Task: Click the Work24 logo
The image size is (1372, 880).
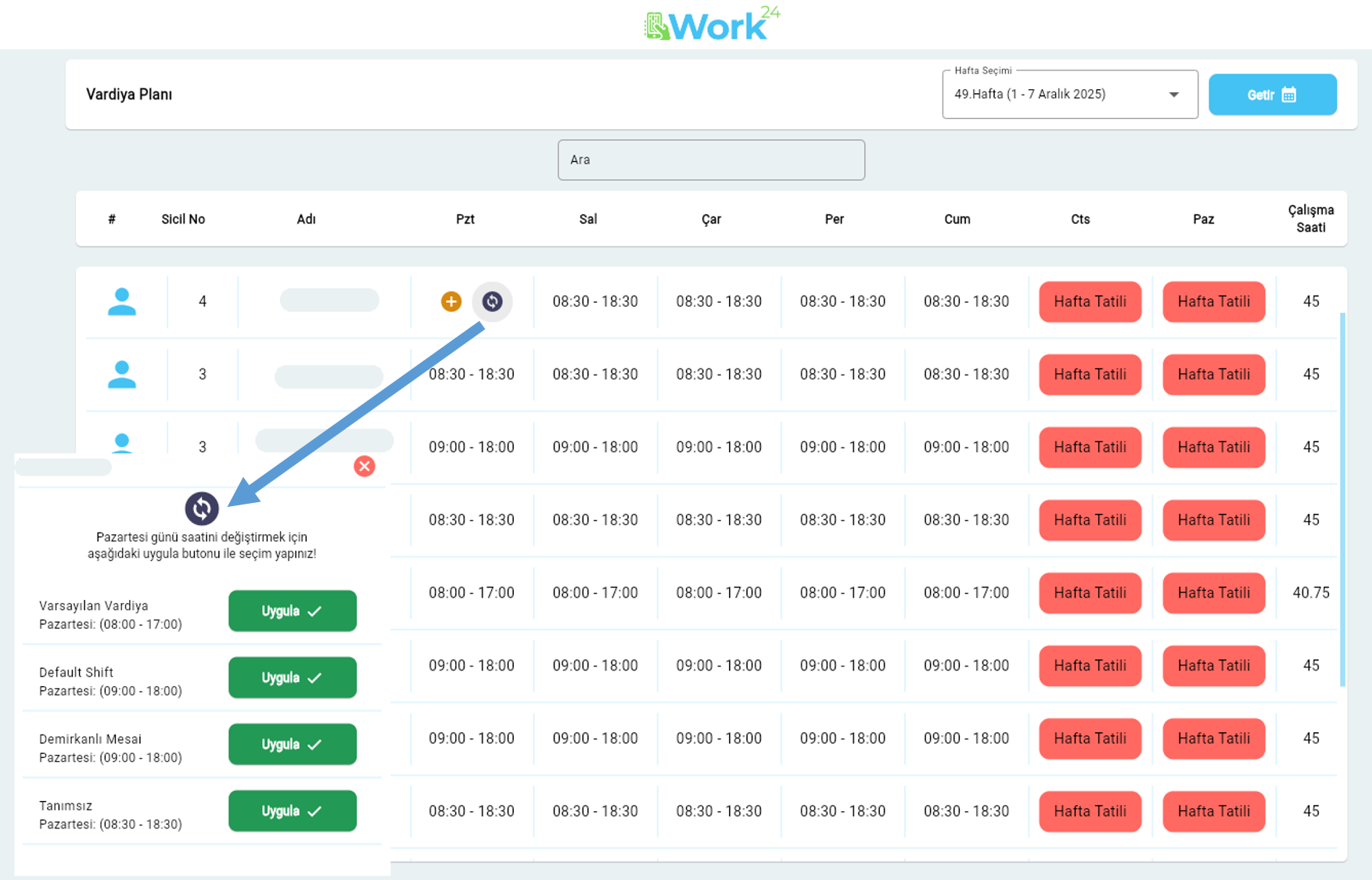Action: pyautogui.click(x=711, y=24)
